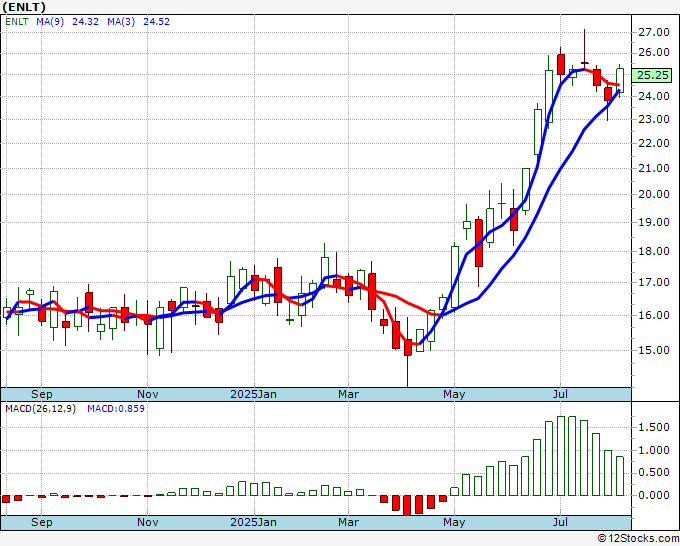The image size is (680, 546).
Task: Click the MA(3) legend label
Action: click(x=121, y=22)
